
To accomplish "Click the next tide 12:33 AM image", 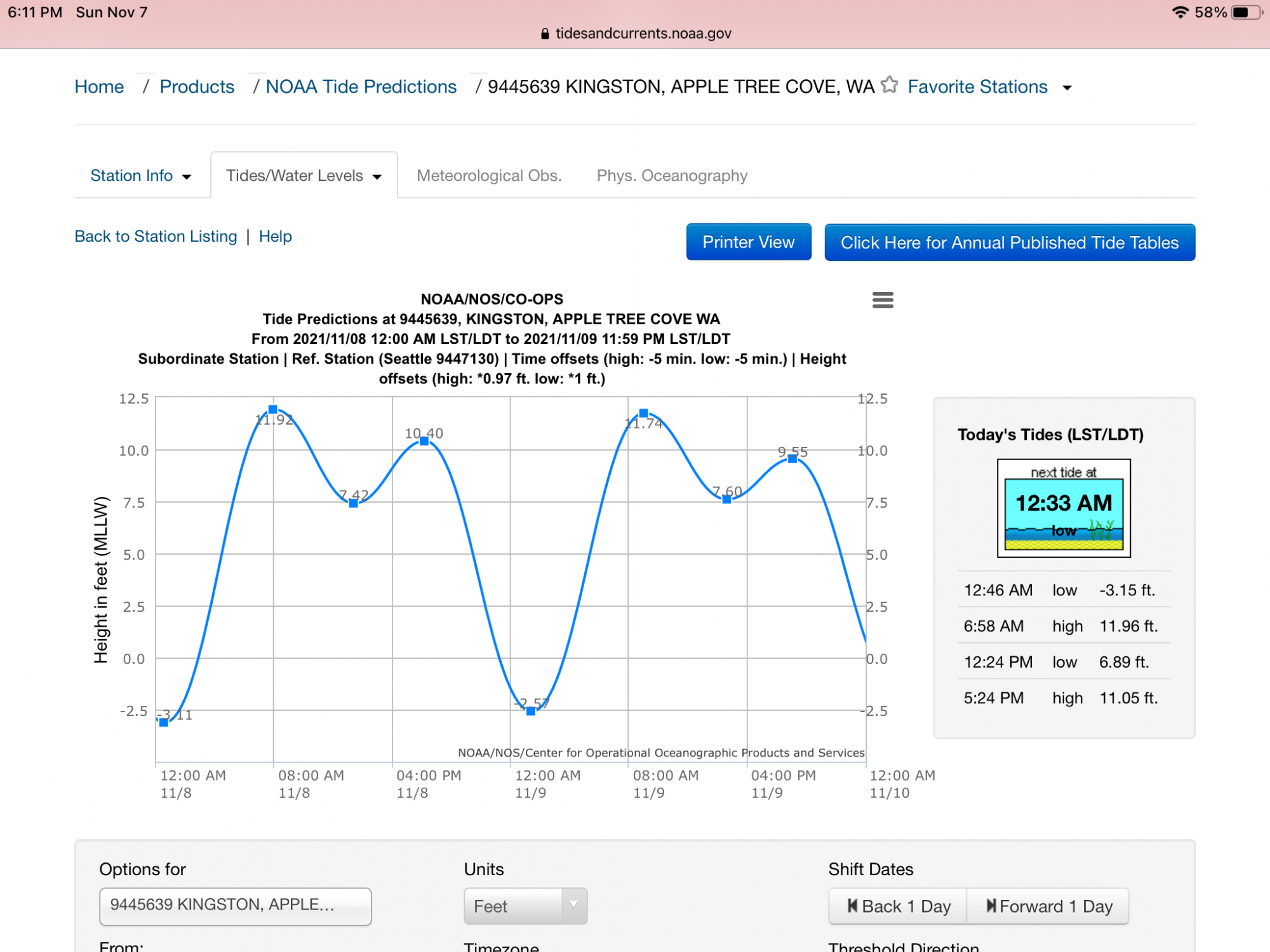I will coord(1064,508).
